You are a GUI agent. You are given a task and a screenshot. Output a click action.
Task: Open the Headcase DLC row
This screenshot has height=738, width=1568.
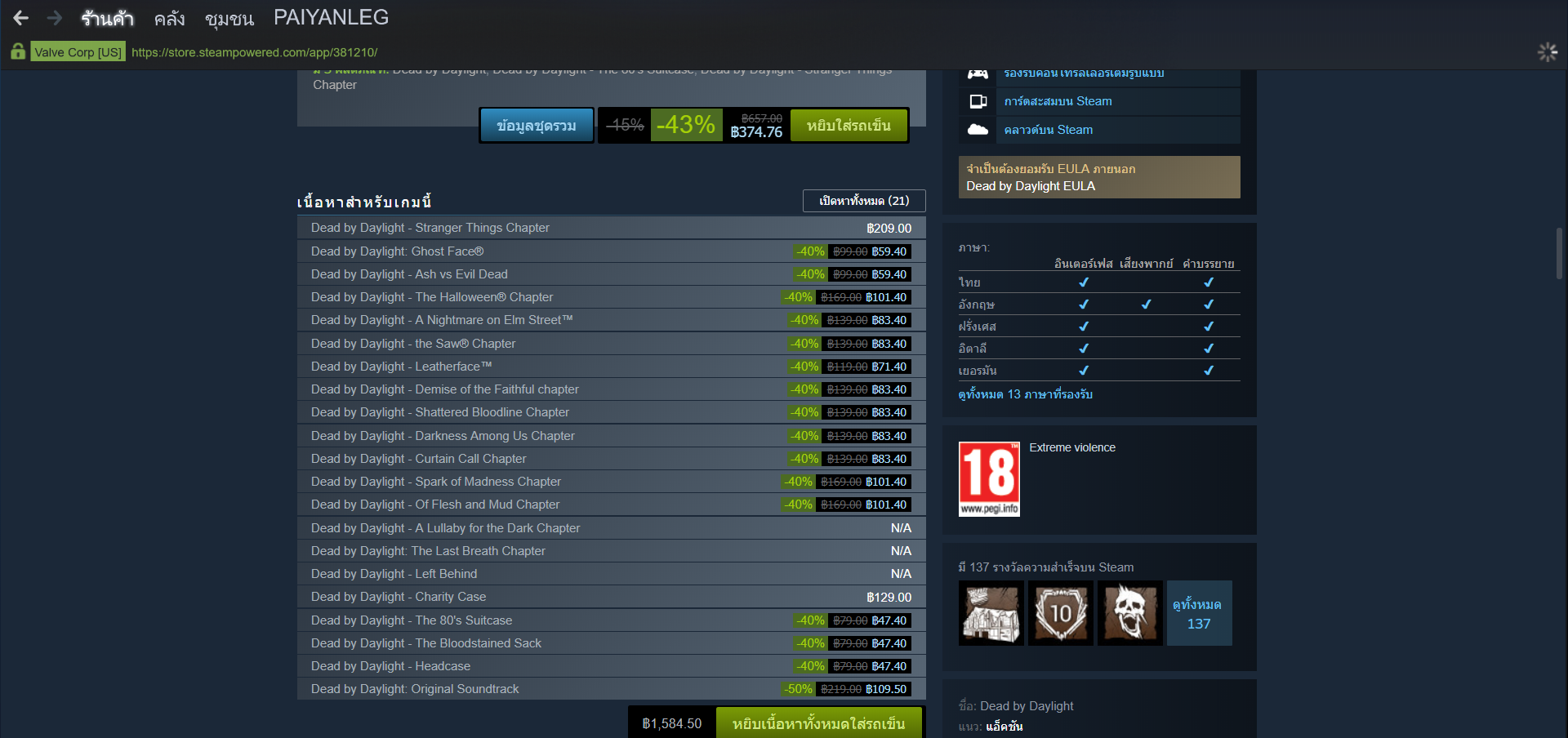pyautogui.click(x=612, y=666)
